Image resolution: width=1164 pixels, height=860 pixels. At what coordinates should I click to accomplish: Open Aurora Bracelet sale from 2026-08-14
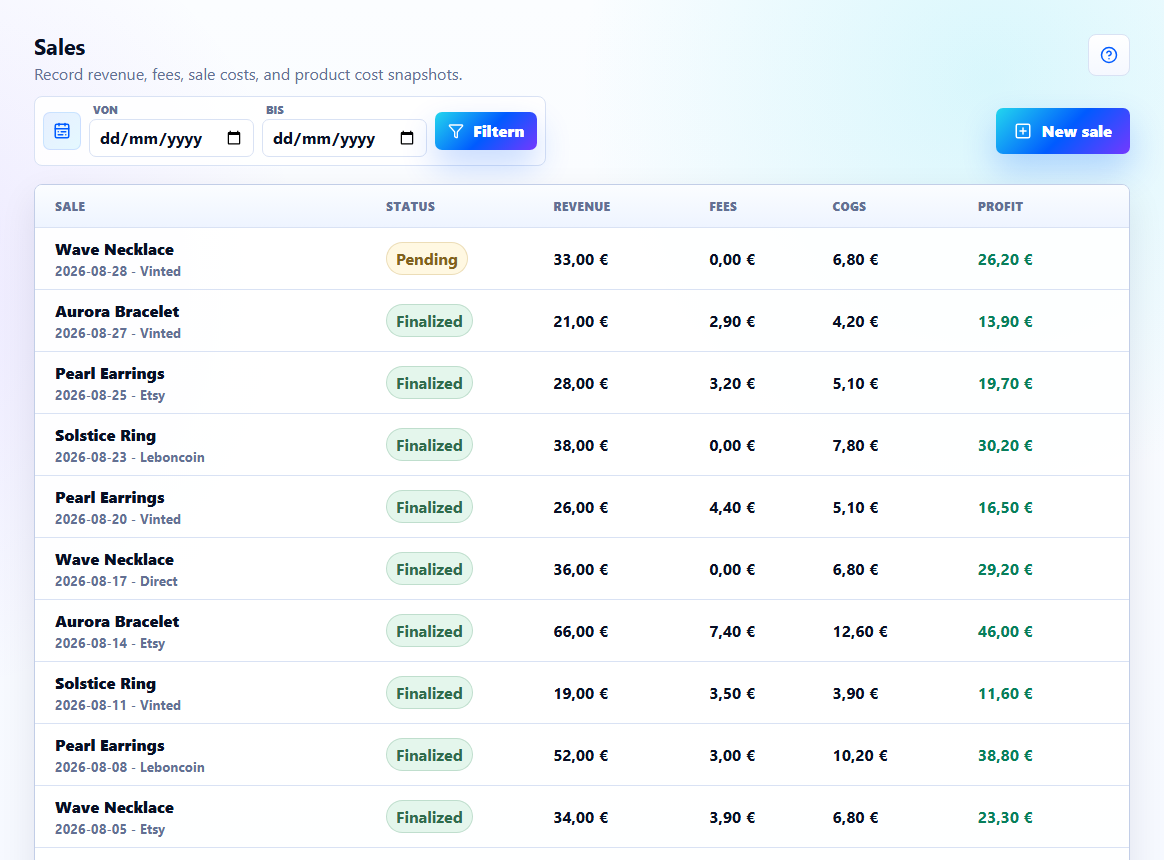click(582, 631)
